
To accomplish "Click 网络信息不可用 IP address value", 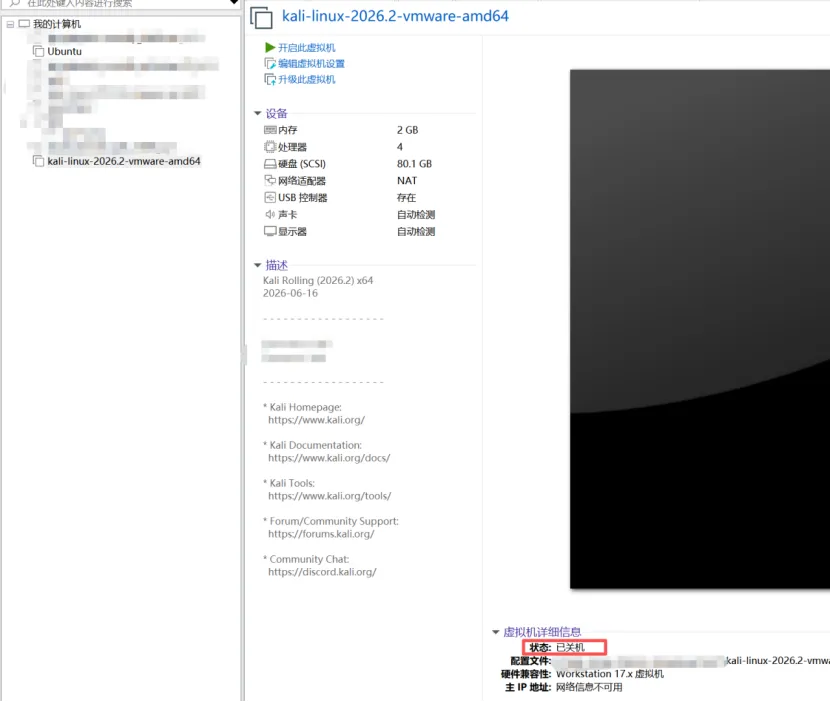I will click(x=589, y=687).
